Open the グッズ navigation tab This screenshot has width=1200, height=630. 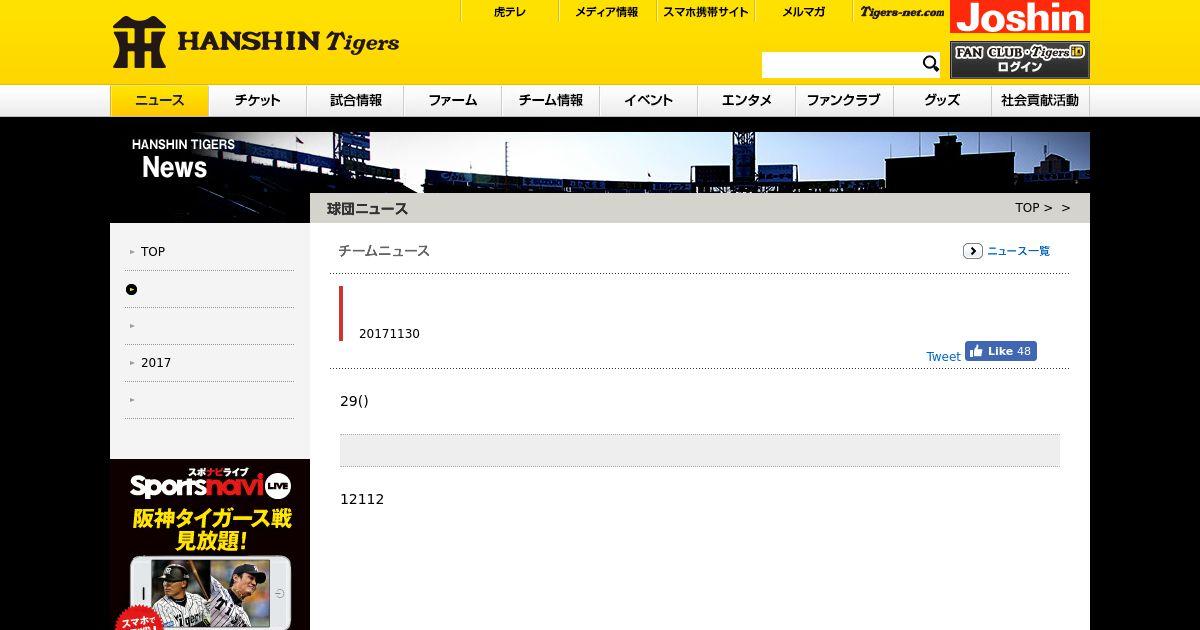pyautogui.click(x=942, y=101)
